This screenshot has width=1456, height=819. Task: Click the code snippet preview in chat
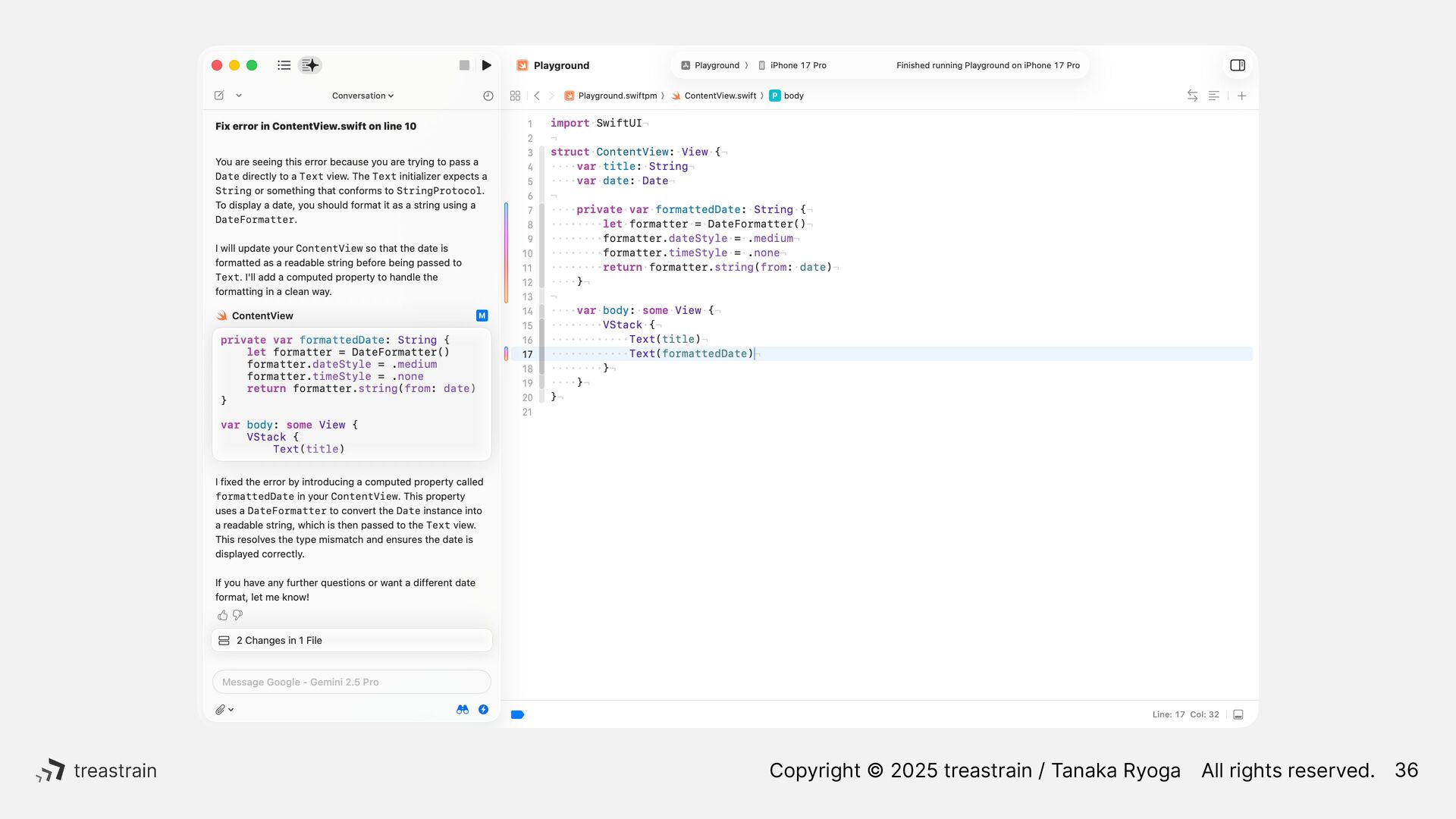click(352, 394)
